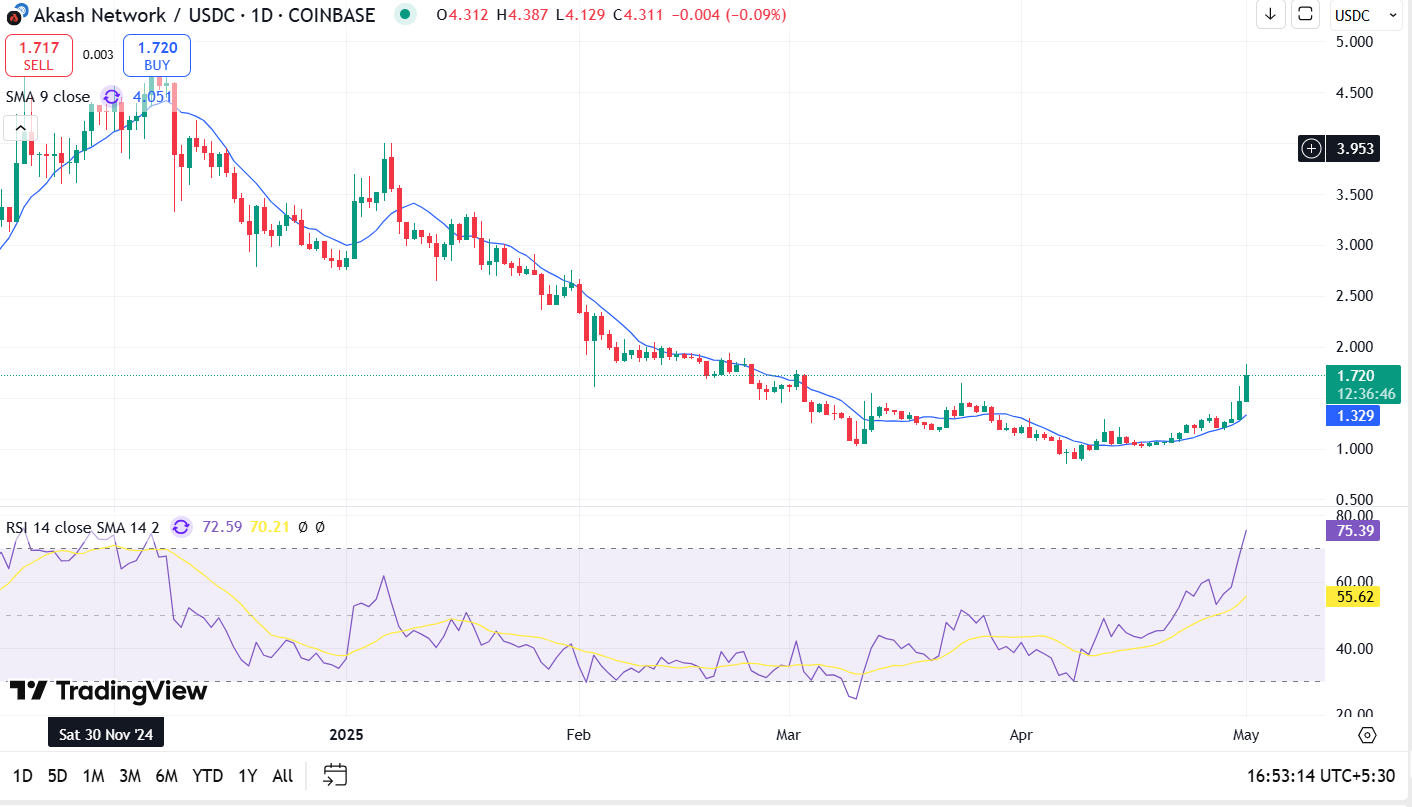Click the TradingView logo
The height and width of the screenshot is (807, 1412).
(108, 691)
